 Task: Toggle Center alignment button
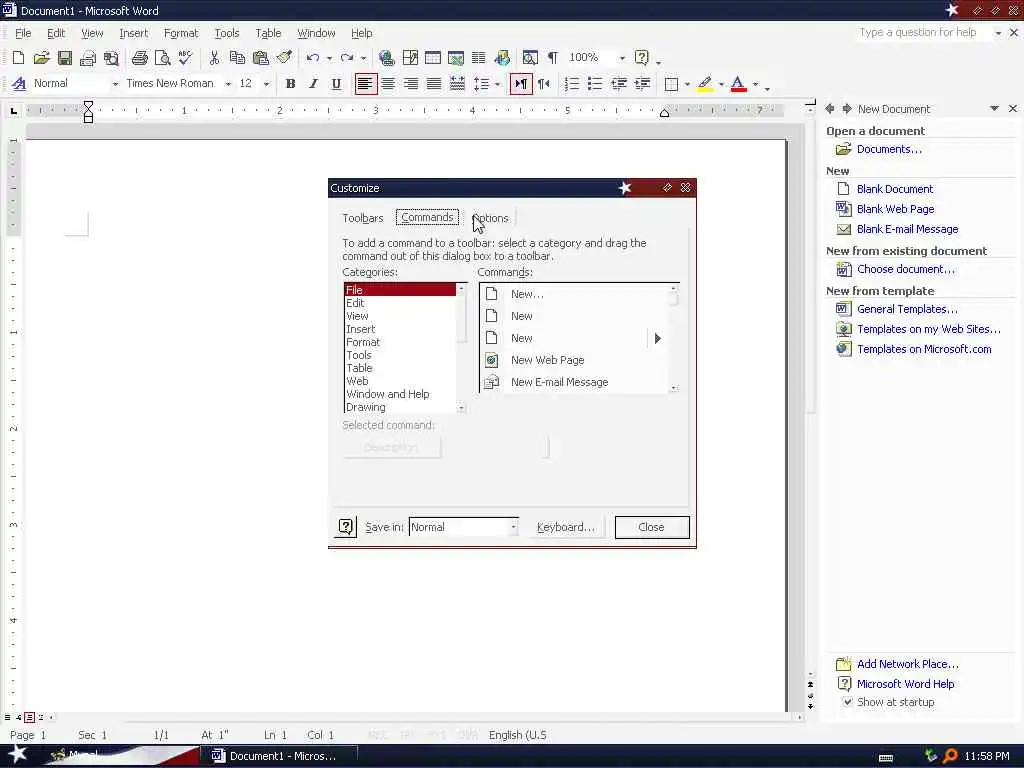(388, 84)
